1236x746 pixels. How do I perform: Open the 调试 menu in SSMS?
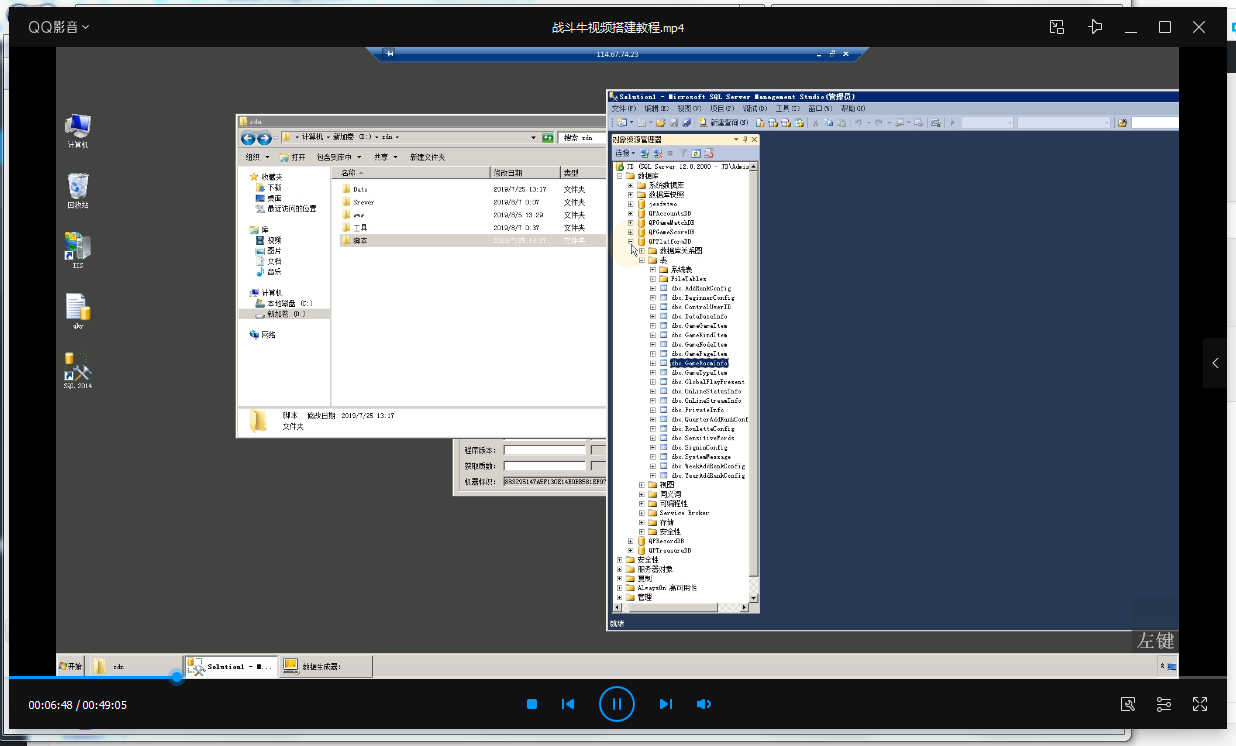754,108
